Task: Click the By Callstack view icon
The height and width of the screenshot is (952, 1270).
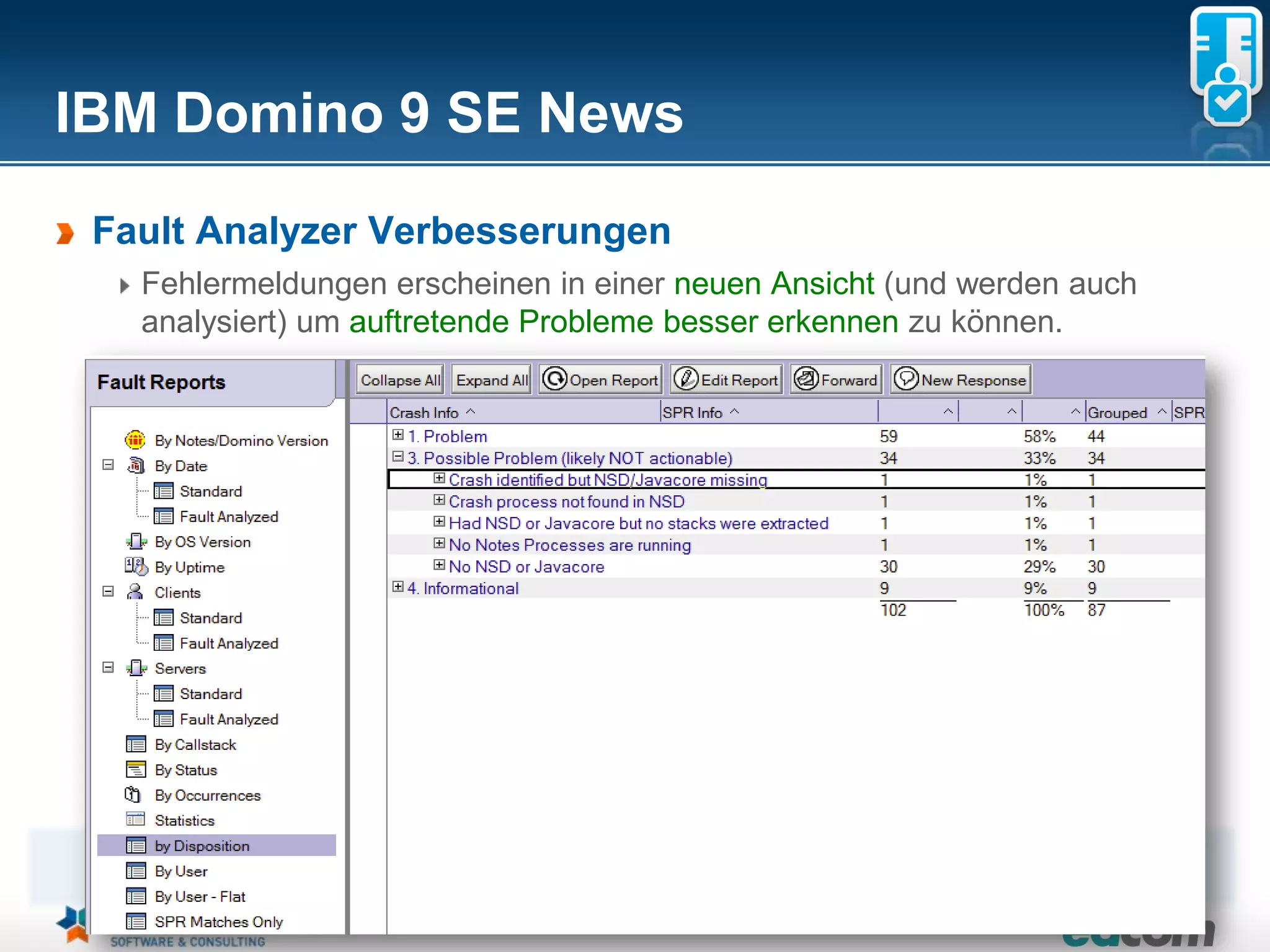Action: tap(136, 744)
